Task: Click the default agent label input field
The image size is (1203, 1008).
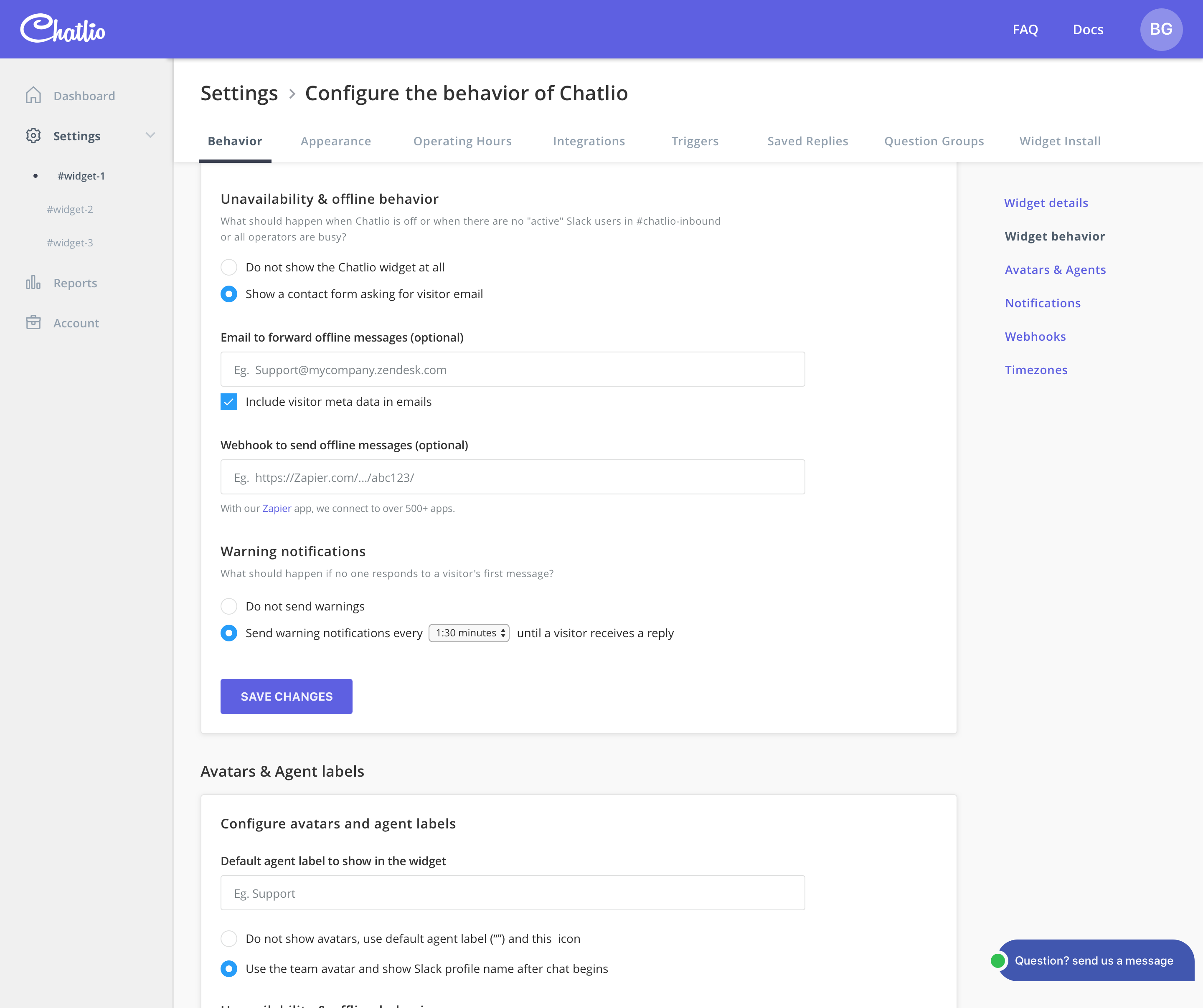Action: (x=513, y=893)
